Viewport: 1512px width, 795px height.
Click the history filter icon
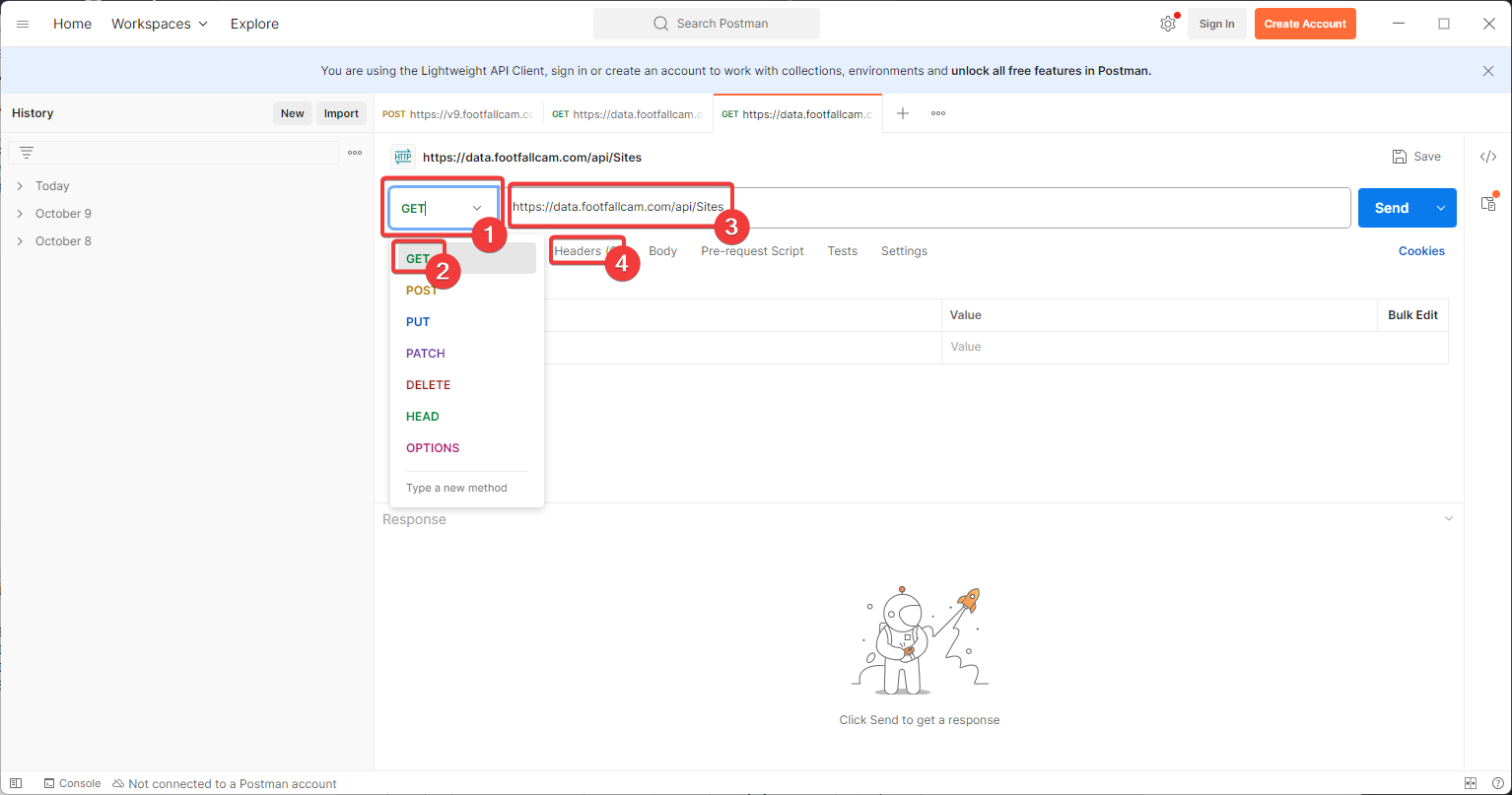pyautogui.click(x=27, y=153)
